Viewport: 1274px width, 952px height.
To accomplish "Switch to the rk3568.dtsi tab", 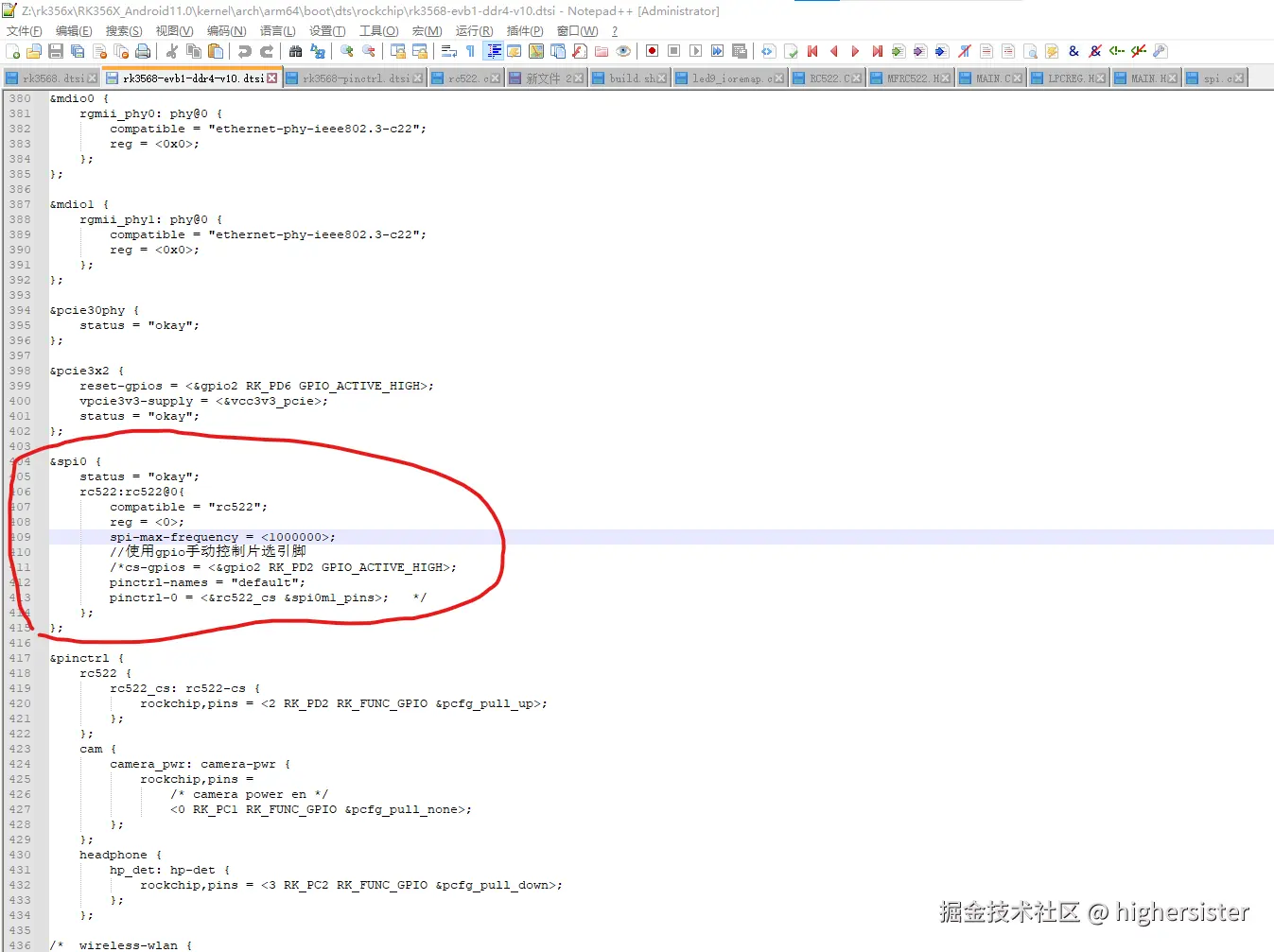I will [52, 78].
